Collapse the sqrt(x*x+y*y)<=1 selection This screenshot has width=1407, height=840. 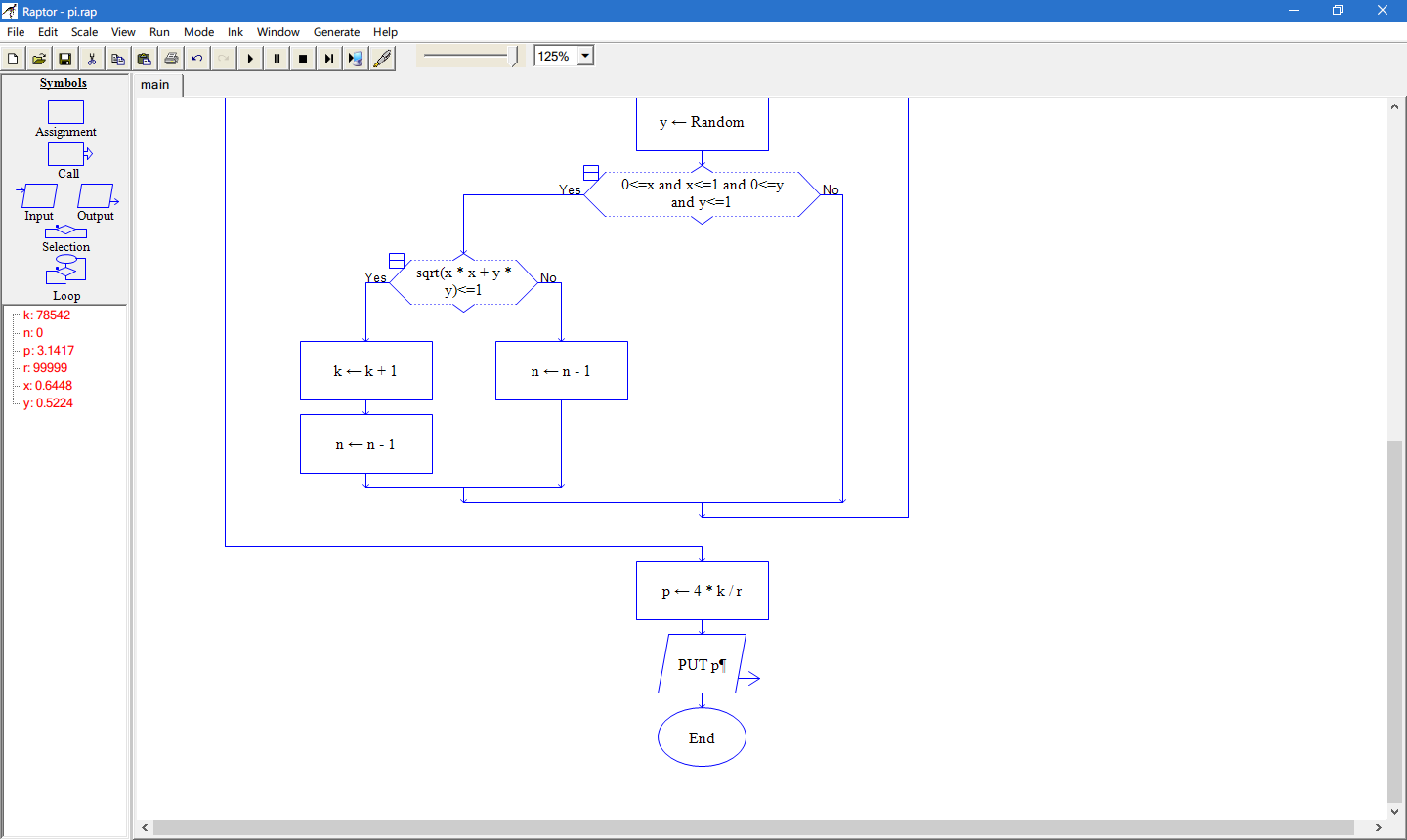click(x=397, y=261)
